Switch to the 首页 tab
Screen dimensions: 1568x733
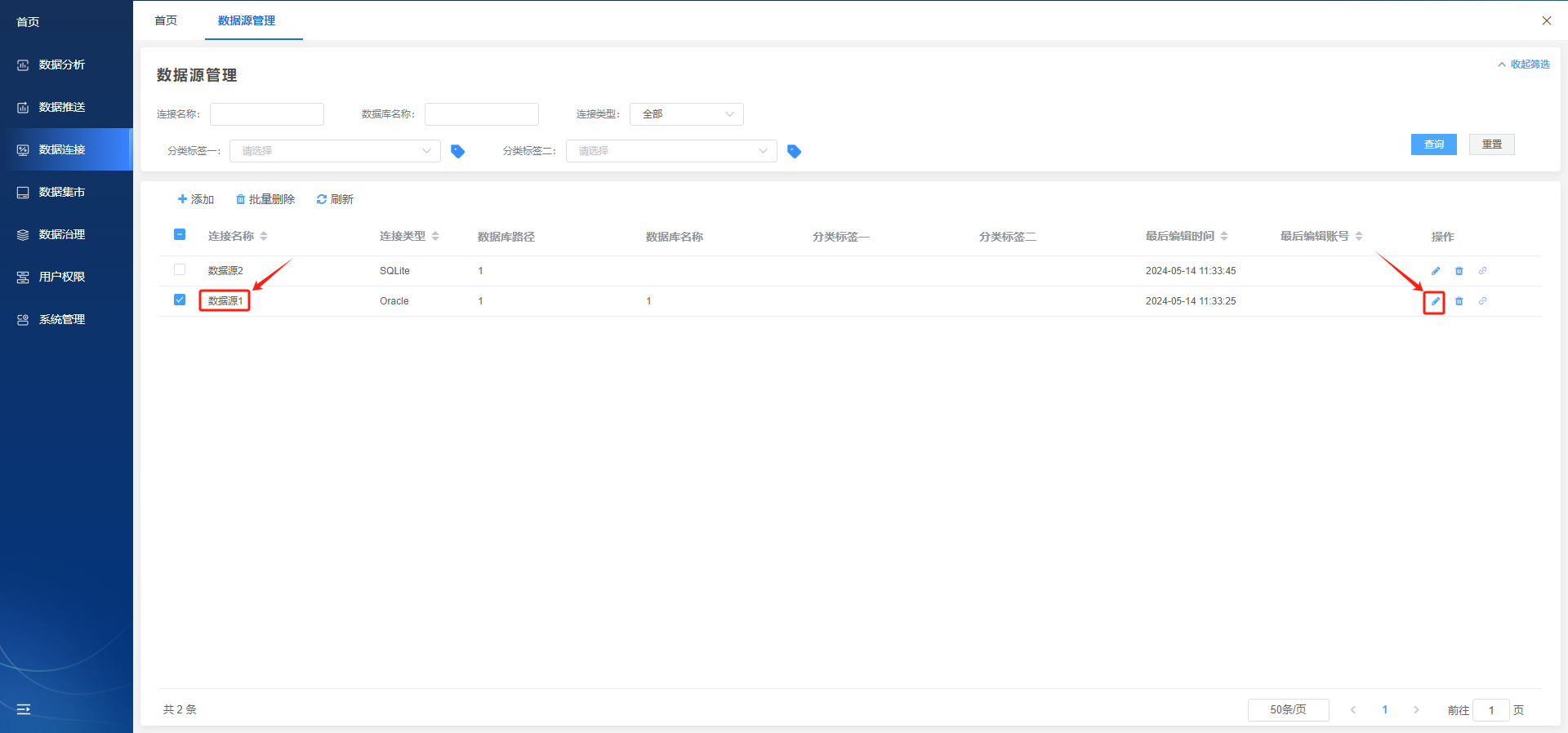point(166,20)
